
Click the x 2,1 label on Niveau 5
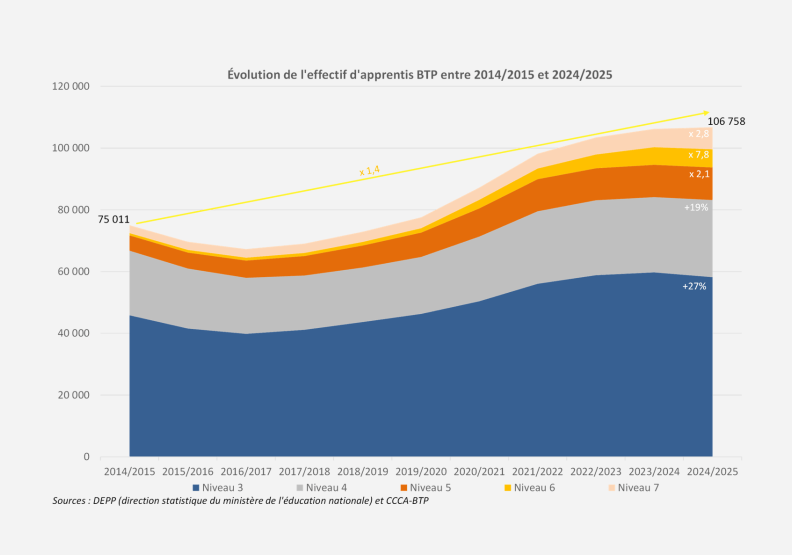pyautogui.click(x=699, y=174)
